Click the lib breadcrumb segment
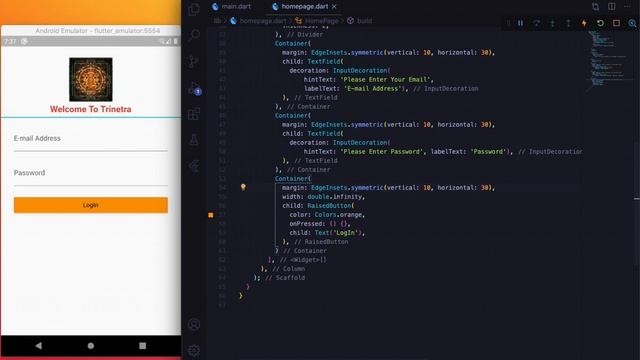The image size is (640, 360). pos(218,20)
